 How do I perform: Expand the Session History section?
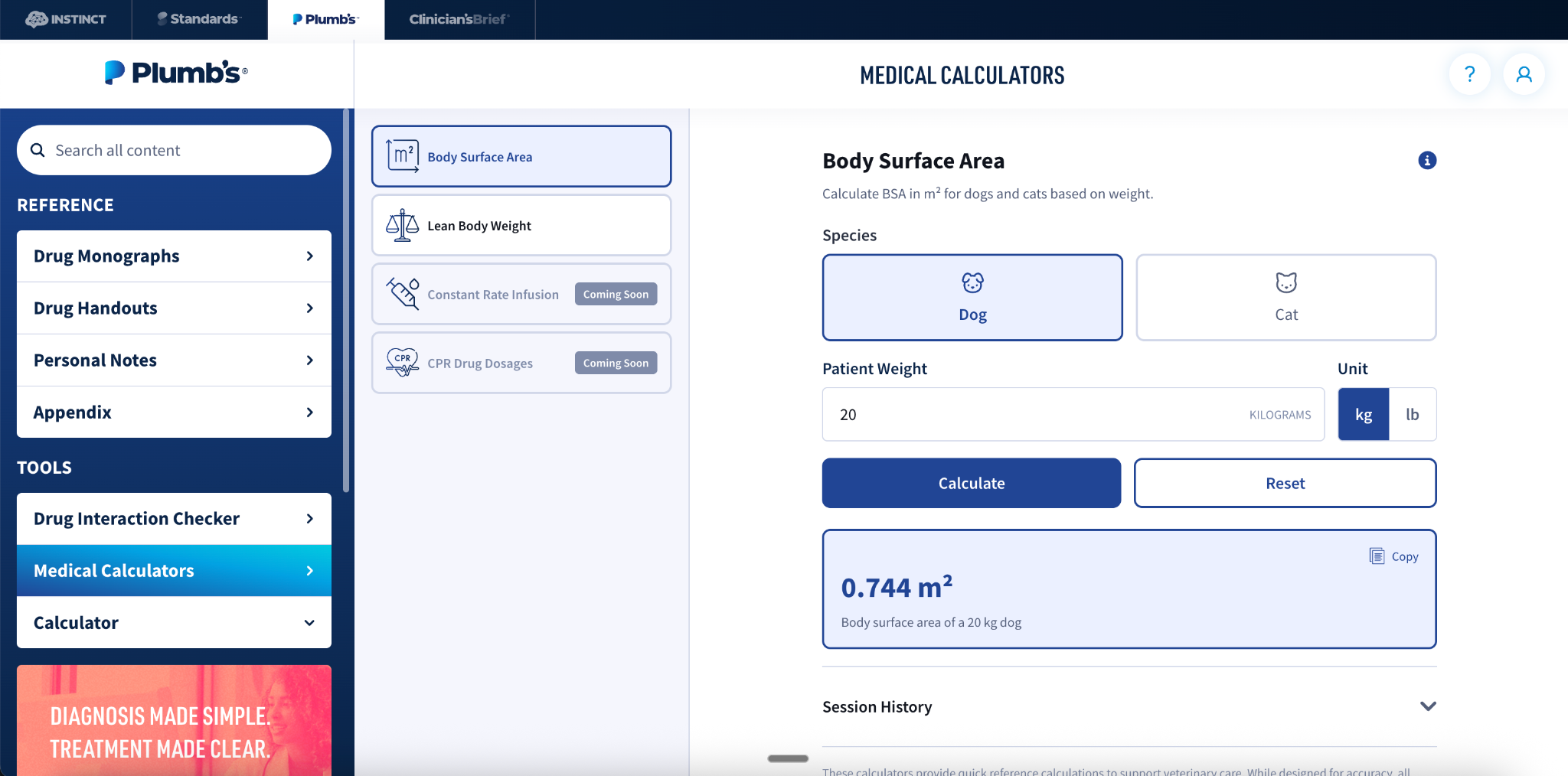tap(1129, 706)
